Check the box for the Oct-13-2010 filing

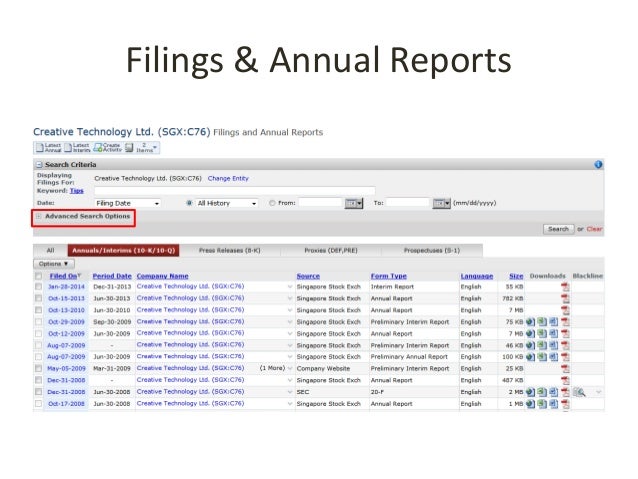(x=39, y=311)
